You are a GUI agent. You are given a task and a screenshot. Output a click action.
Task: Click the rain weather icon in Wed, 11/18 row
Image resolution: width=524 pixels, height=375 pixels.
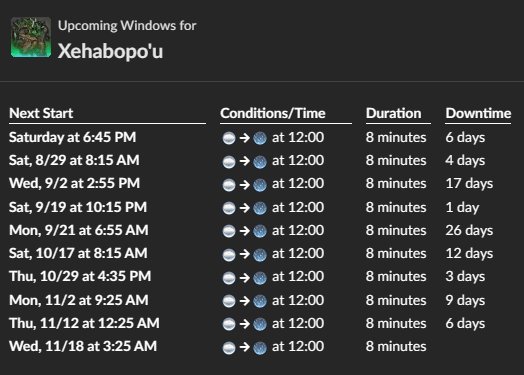click(260, 347)
